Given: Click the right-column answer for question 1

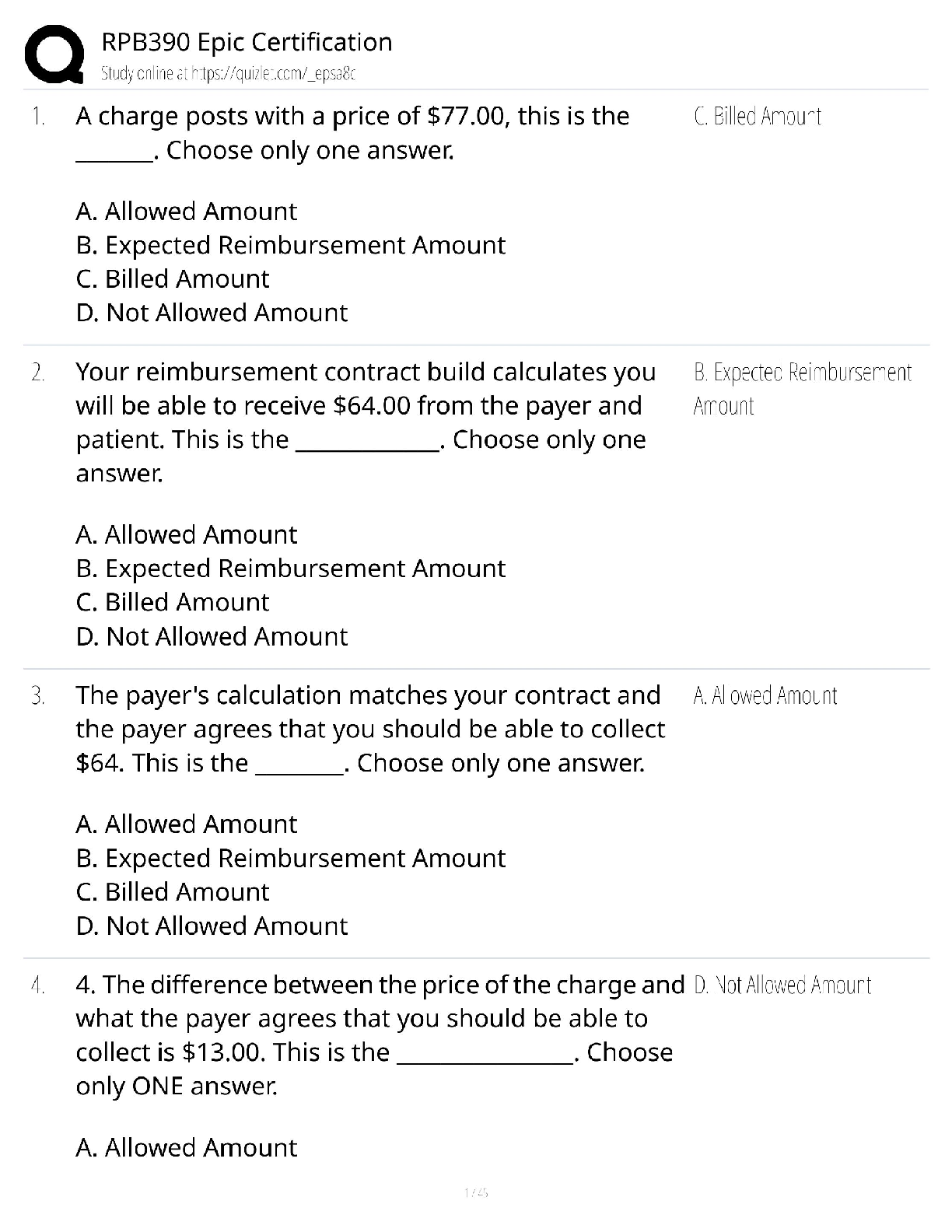Looking at the screenshot, I should click(757, 117).
